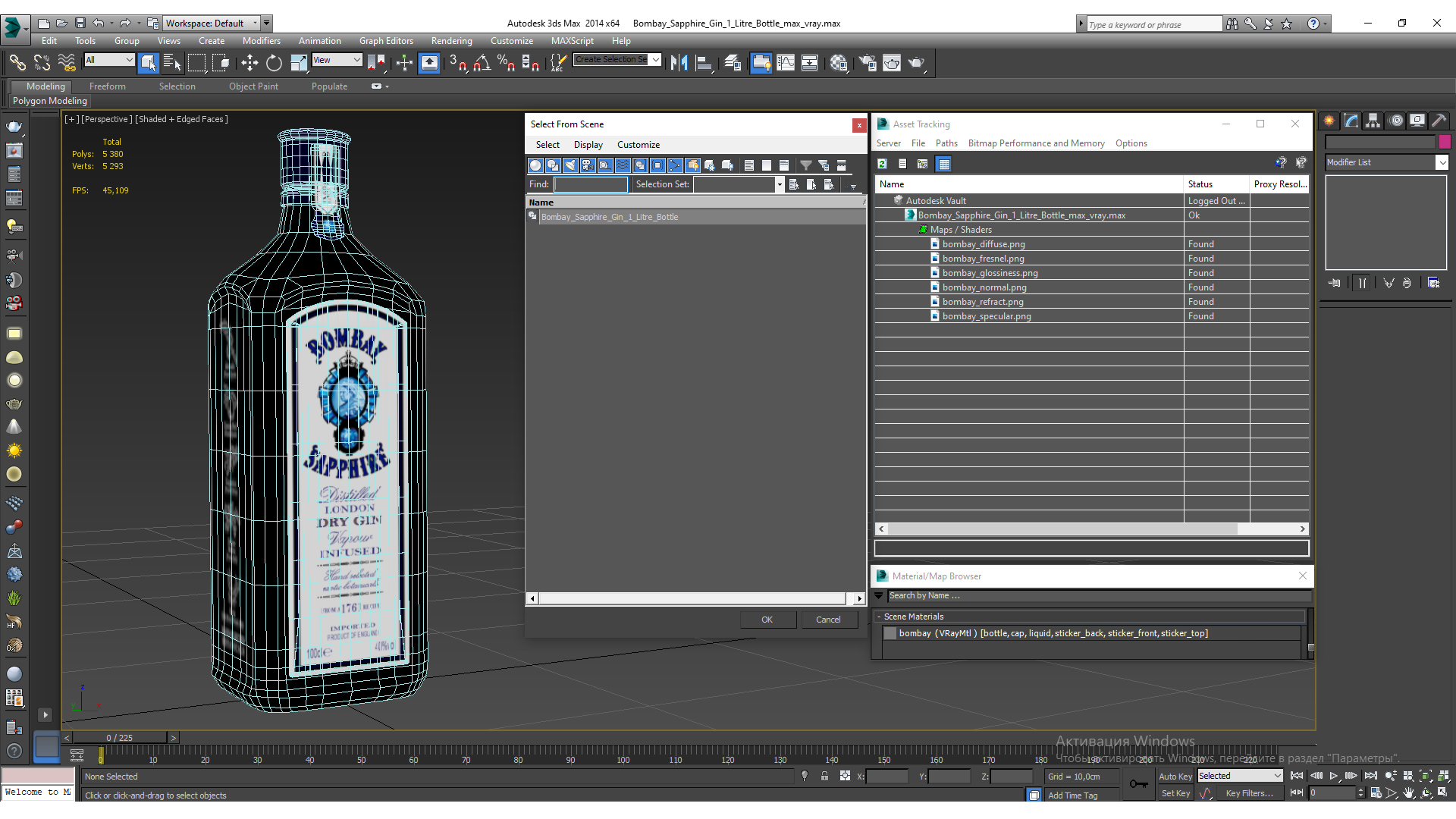Click Select None in Select From Scene
The height and width of the screenshot is (819, 1456).
coord(767,165)
